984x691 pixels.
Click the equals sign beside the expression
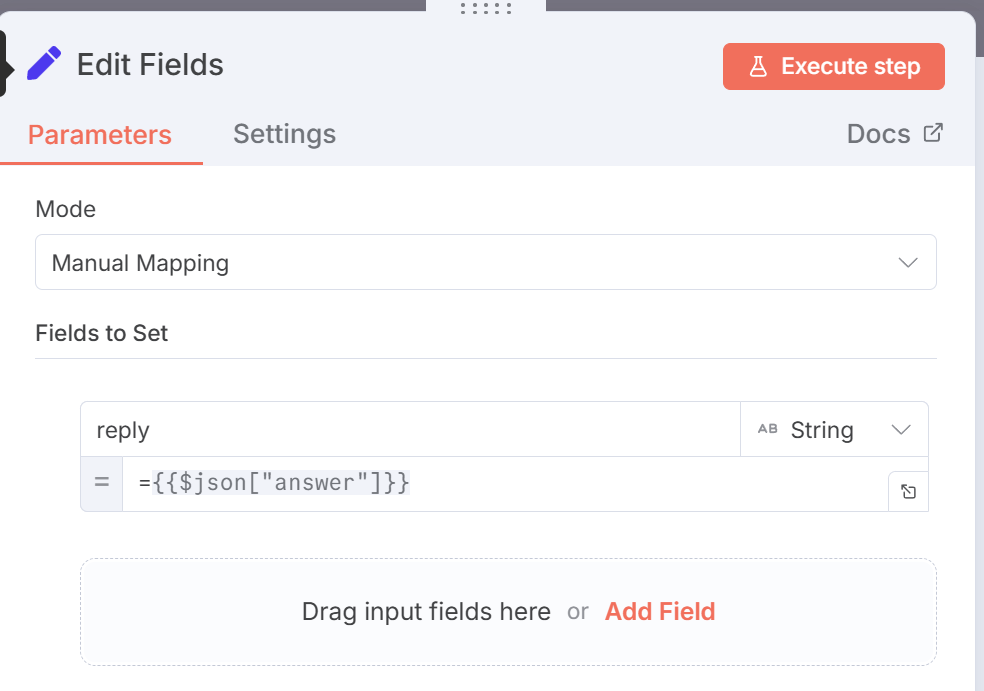click(101, 484)
